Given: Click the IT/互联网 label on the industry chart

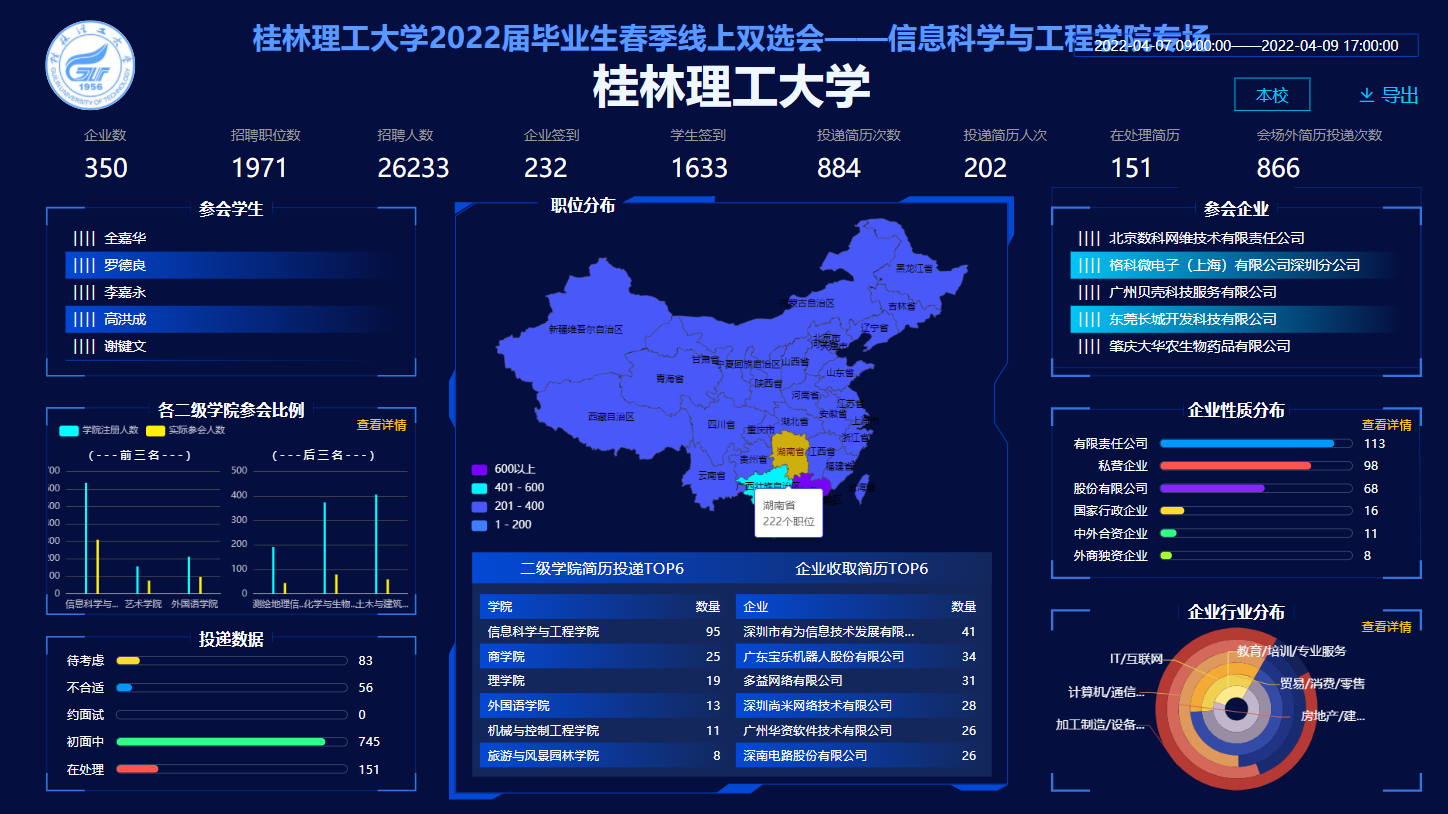Looking at the screenshot, I should coord(1136,659).
